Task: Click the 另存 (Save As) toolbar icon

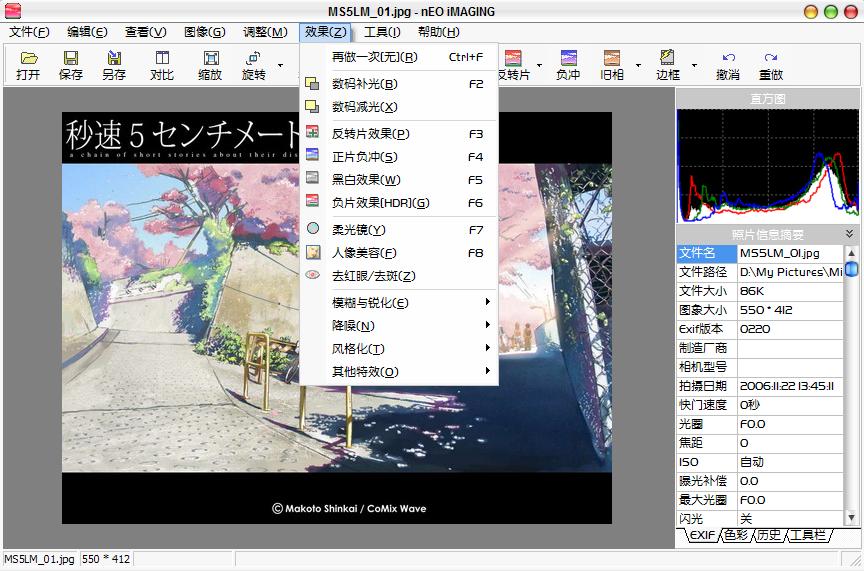Action: [114, 65]
